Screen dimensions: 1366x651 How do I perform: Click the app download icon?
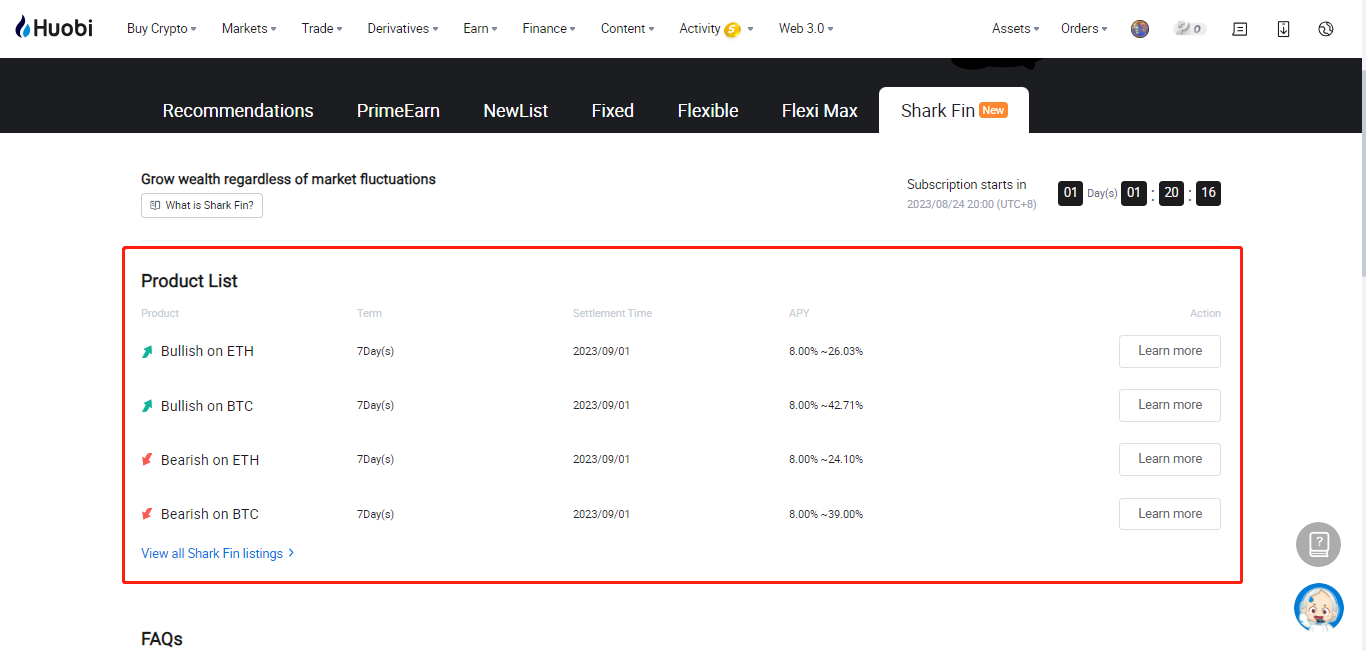(x=1283, y=29)
